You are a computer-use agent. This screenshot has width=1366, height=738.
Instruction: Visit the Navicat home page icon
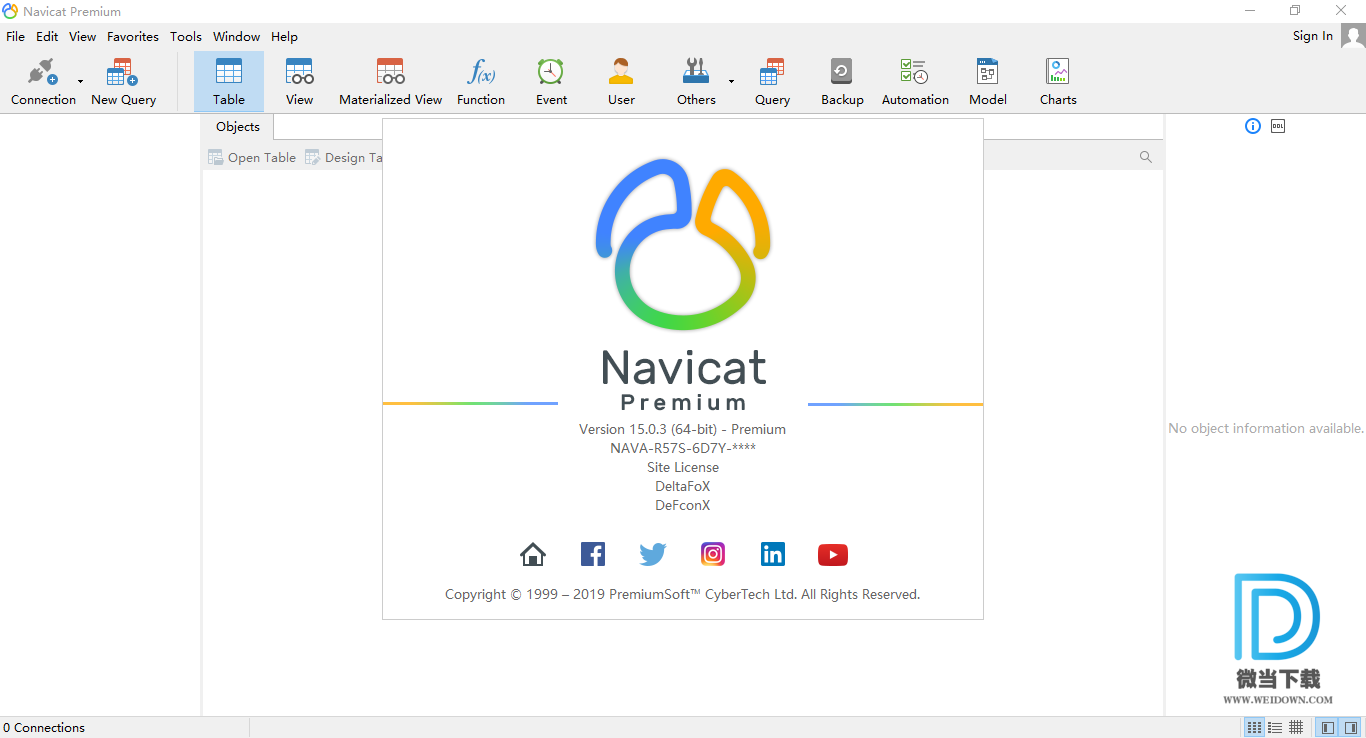[x=533, y=554]
